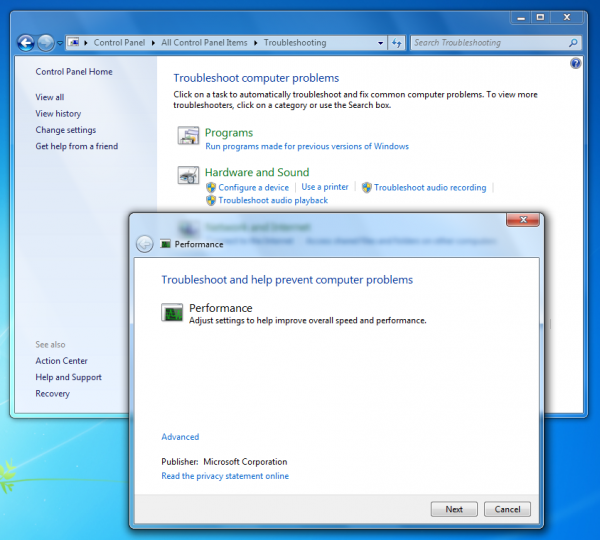Click the Control Panel icon in address bar

(x=74, y=42)
